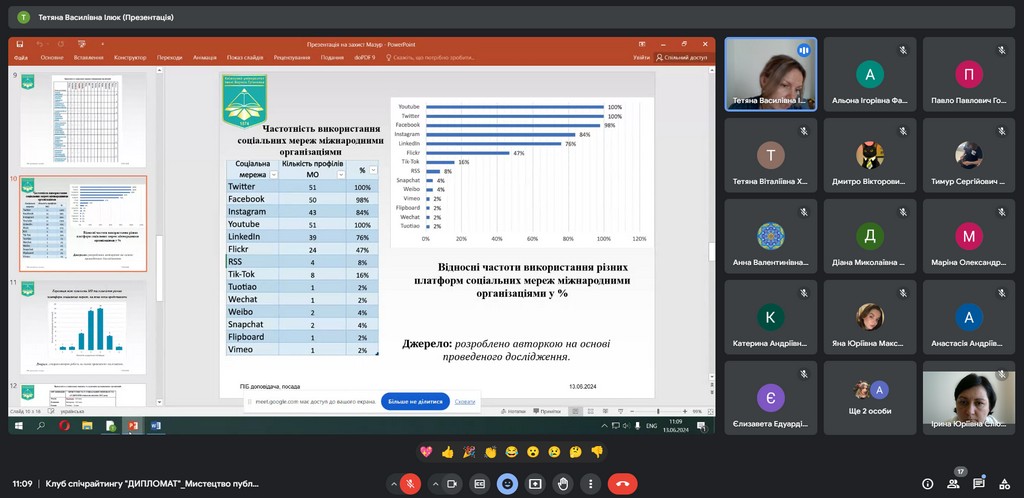Show the participants list panel
Viewport: 1024px width, 498px height.
click(x=952, y=483)
